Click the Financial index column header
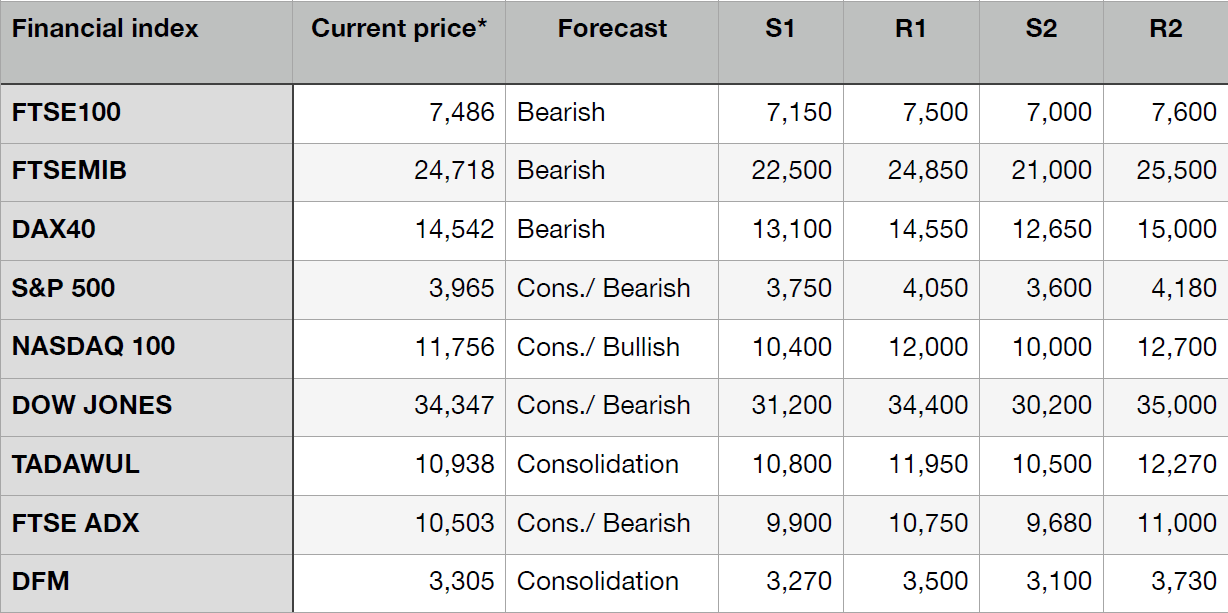The image size is (1228, 613). pyautogui.click(x=105, y=29)
